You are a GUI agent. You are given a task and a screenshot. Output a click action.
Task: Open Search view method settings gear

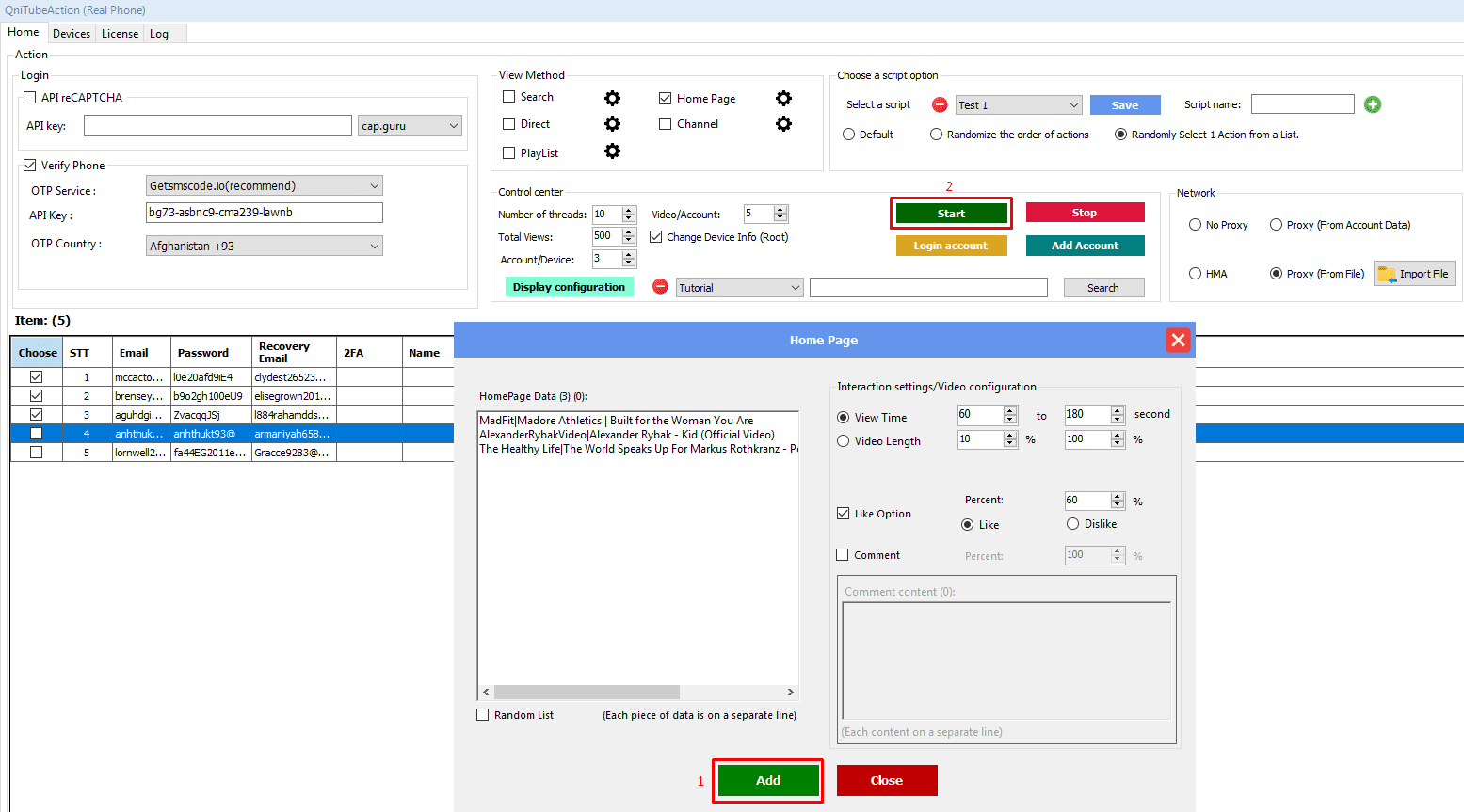point(612,98)
